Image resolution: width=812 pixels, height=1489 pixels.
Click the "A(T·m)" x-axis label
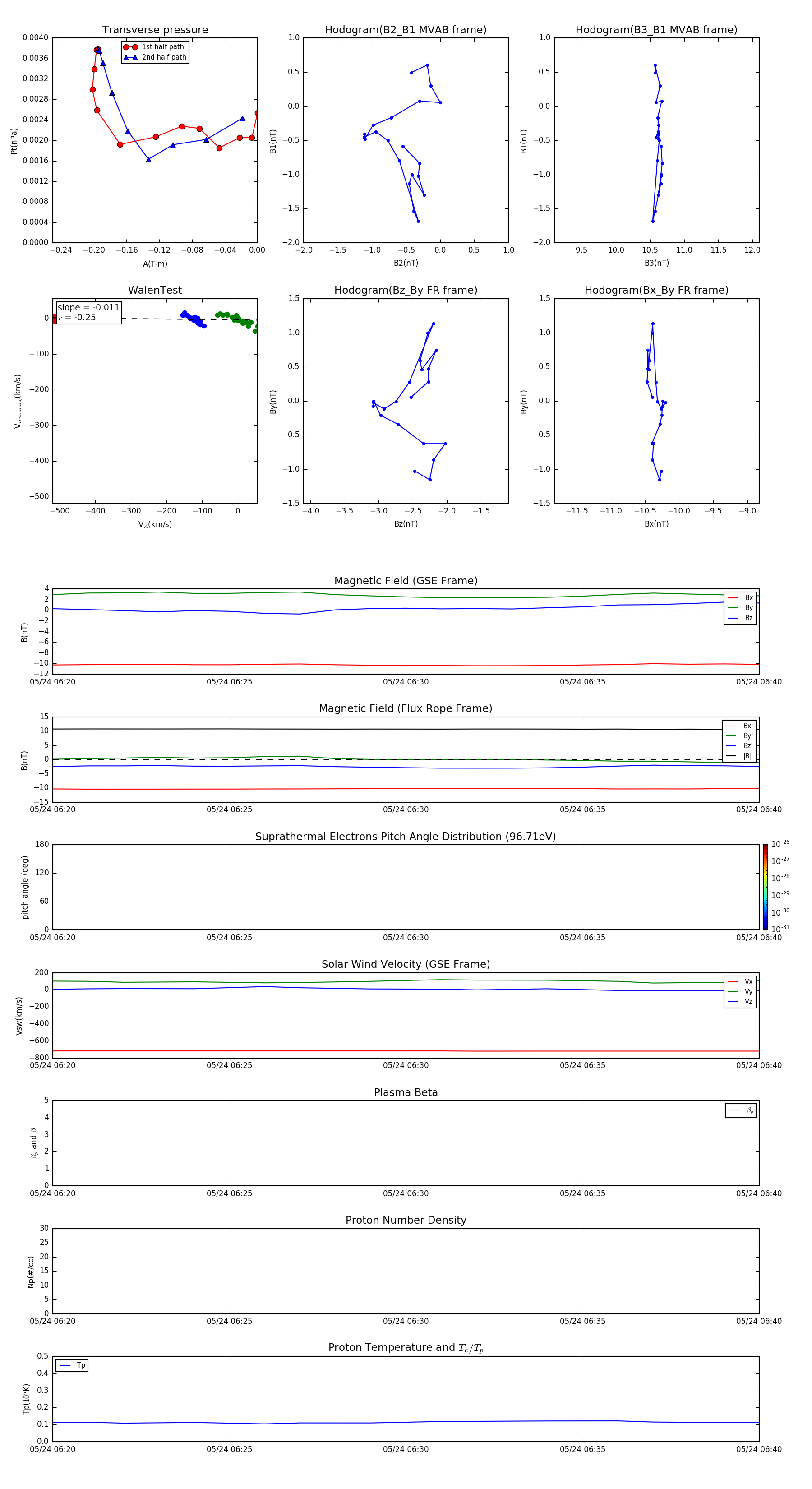pyautogui.click(x=155, y=264)
